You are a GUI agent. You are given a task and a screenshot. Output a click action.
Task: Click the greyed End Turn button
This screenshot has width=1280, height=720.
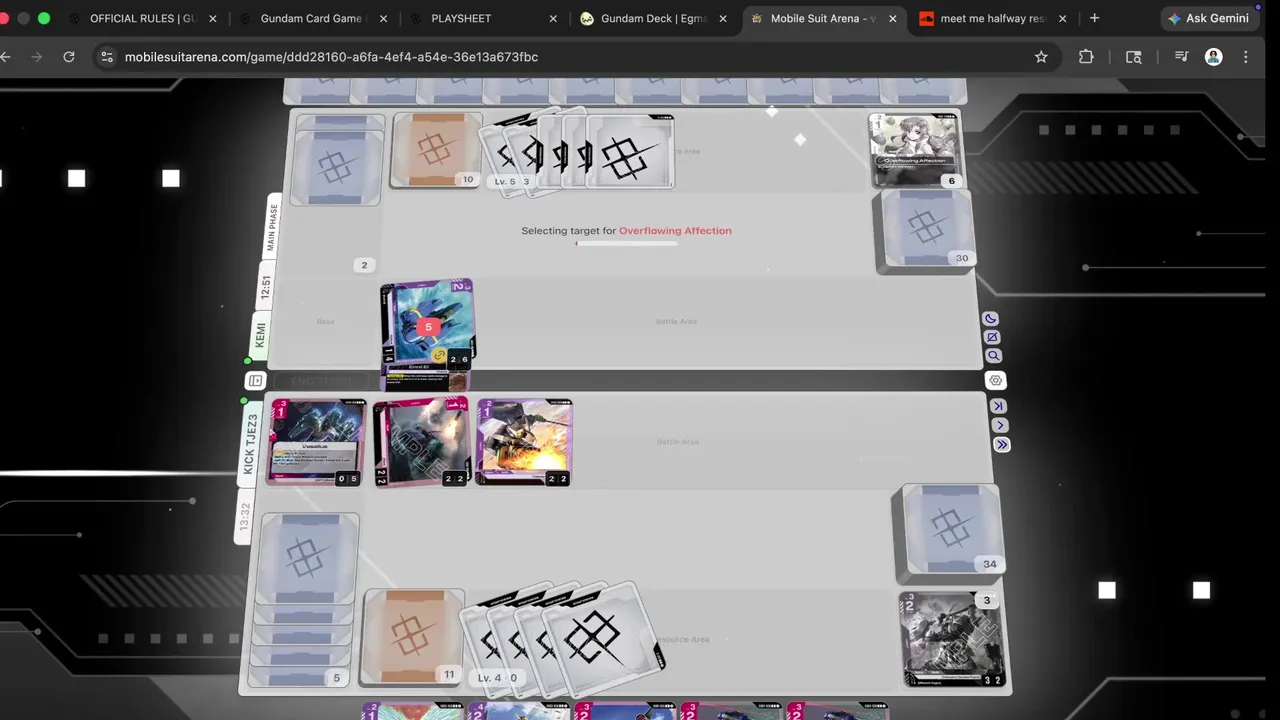point(320,381)
